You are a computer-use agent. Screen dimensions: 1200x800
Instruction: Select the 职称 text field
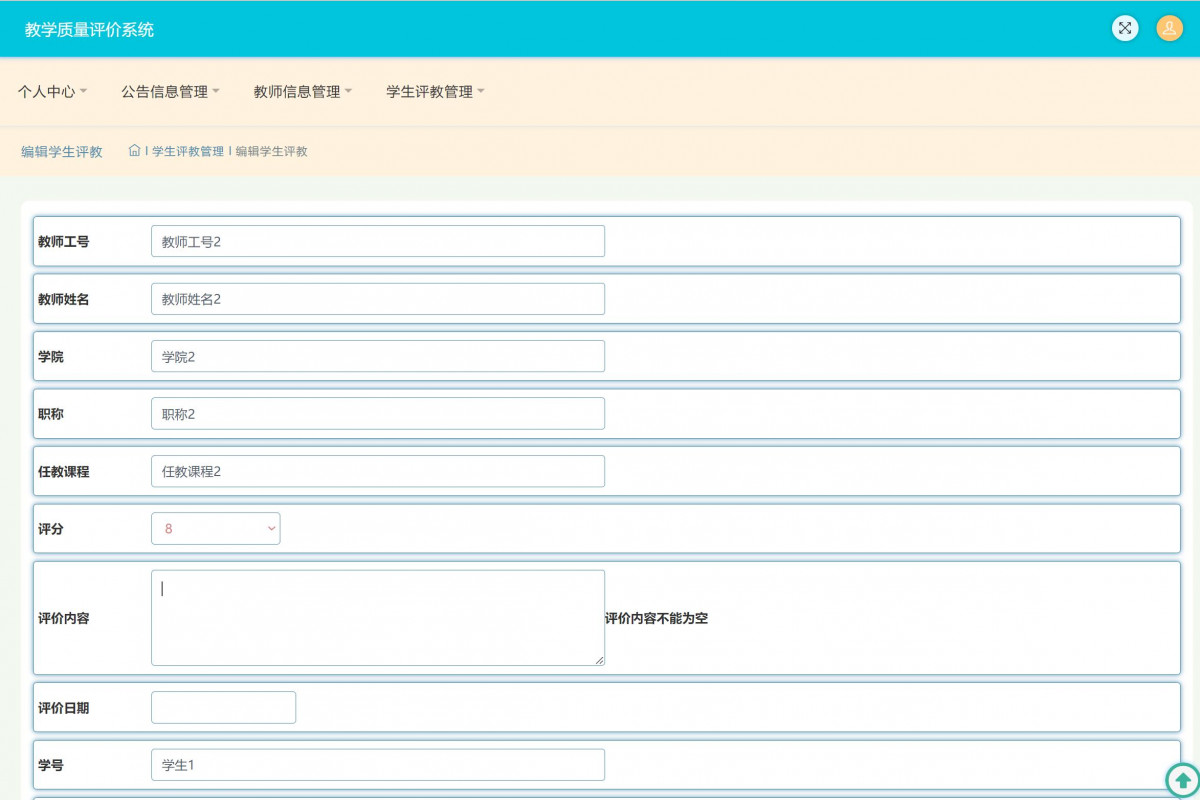tap(377, 414)
